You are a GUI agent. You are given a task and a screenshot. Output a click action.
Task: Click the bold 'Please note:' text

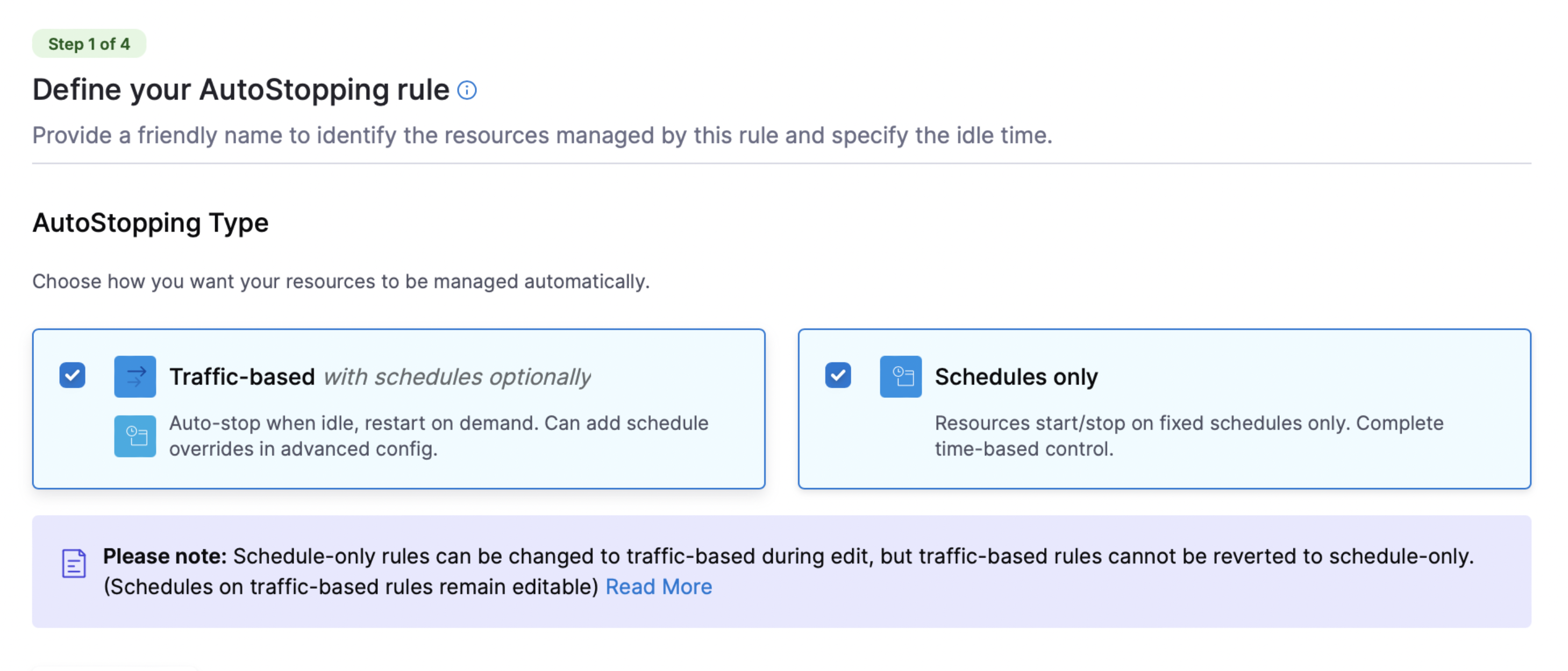tap(165, 556)
